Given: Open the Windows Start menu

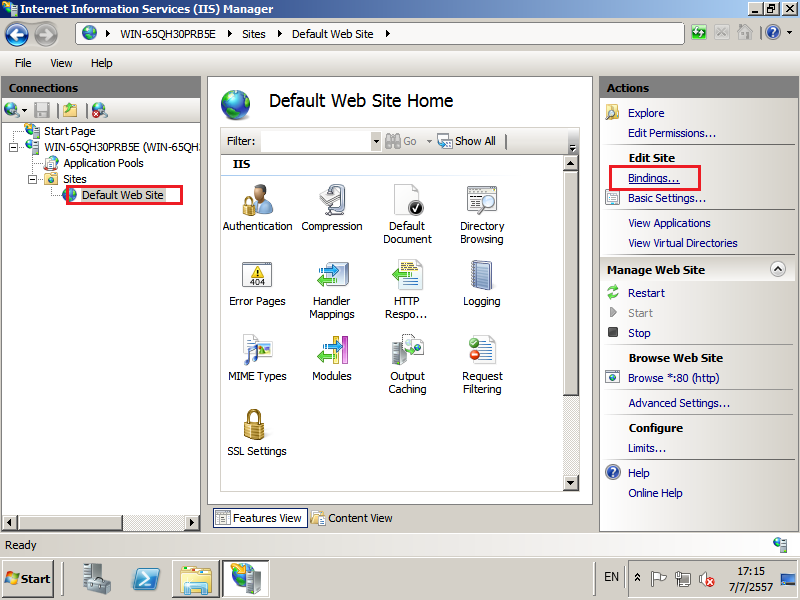Looking at the screenshot, I should 28,578.
